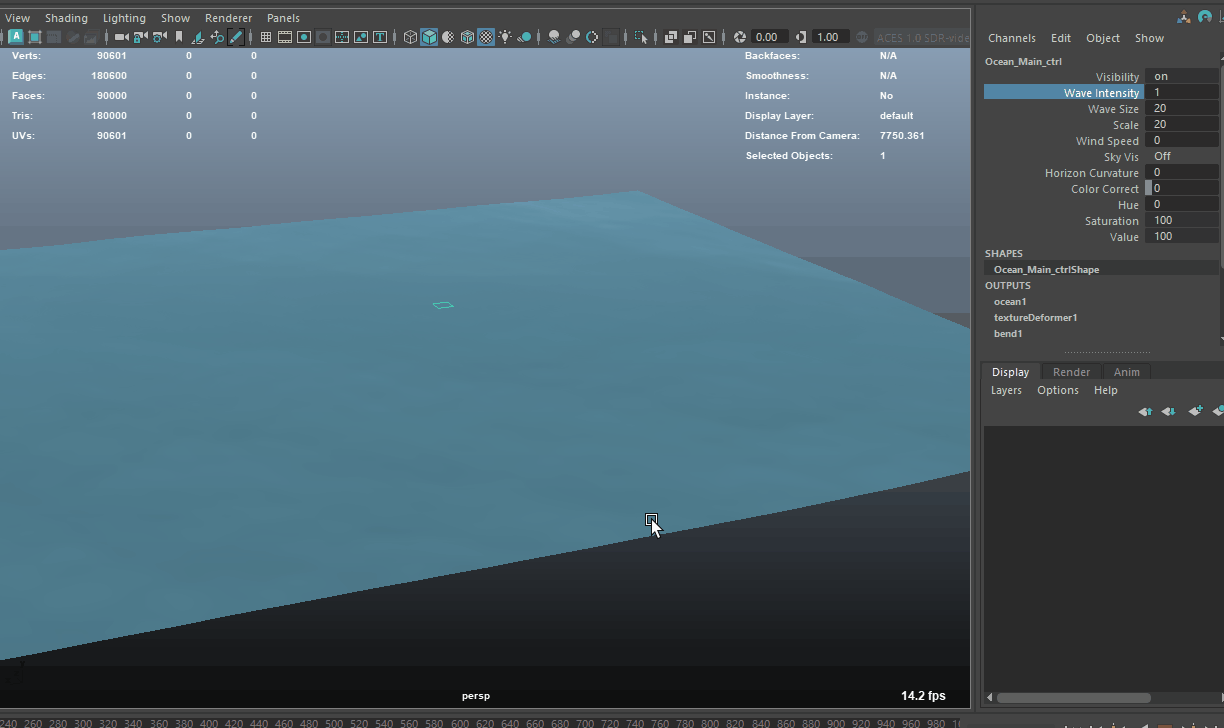The image size is (1224, 728).
Task: Expand the textureDeformer1 output node
Action: (x=1035, y=318)
